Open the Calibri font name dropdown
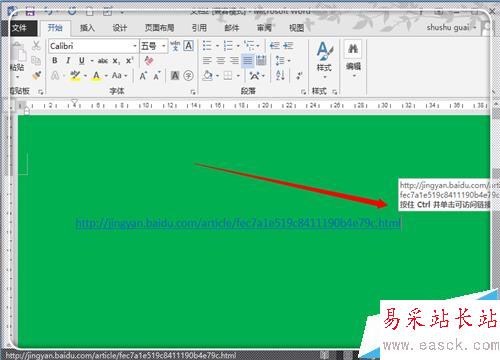The image size is (500, 360). click(135, 46)
